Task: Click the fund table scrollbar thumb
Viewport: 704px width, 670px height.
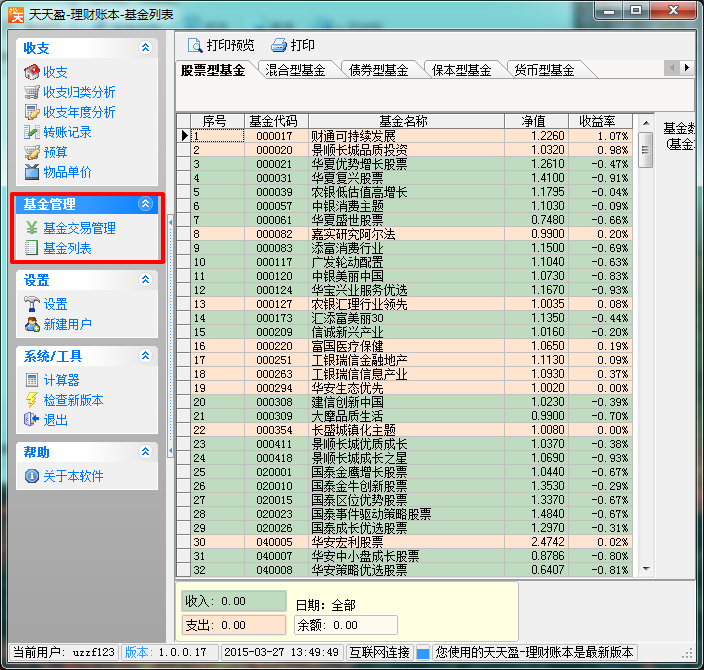Action: pyautogui.click(x=646, y=150)
